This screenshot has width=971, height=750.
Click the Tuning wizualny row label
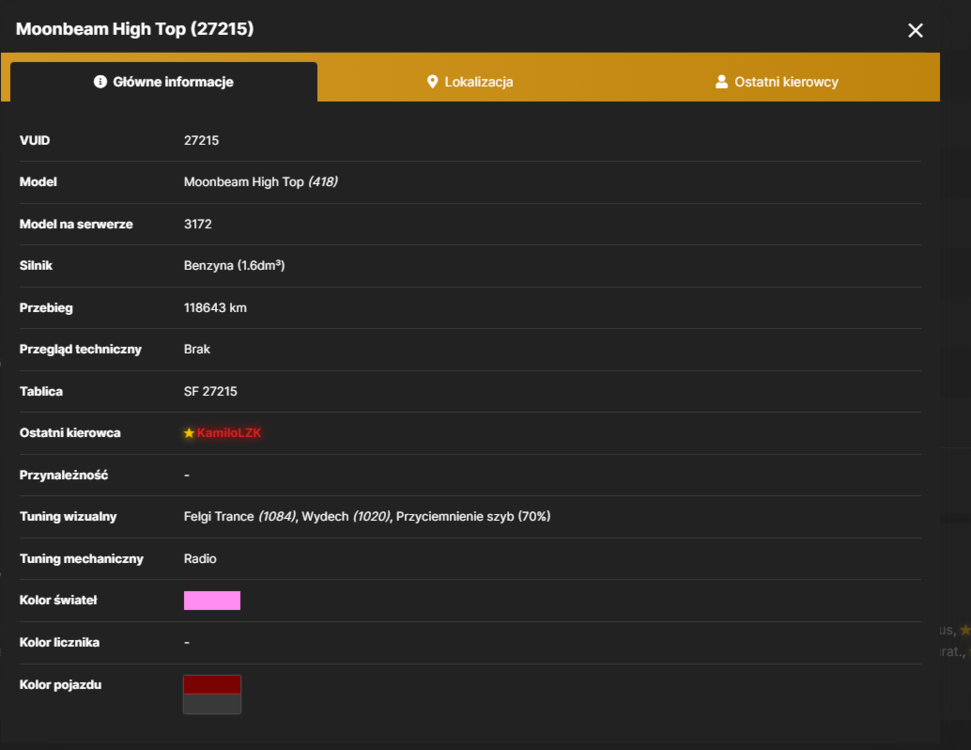click(68, 517)
